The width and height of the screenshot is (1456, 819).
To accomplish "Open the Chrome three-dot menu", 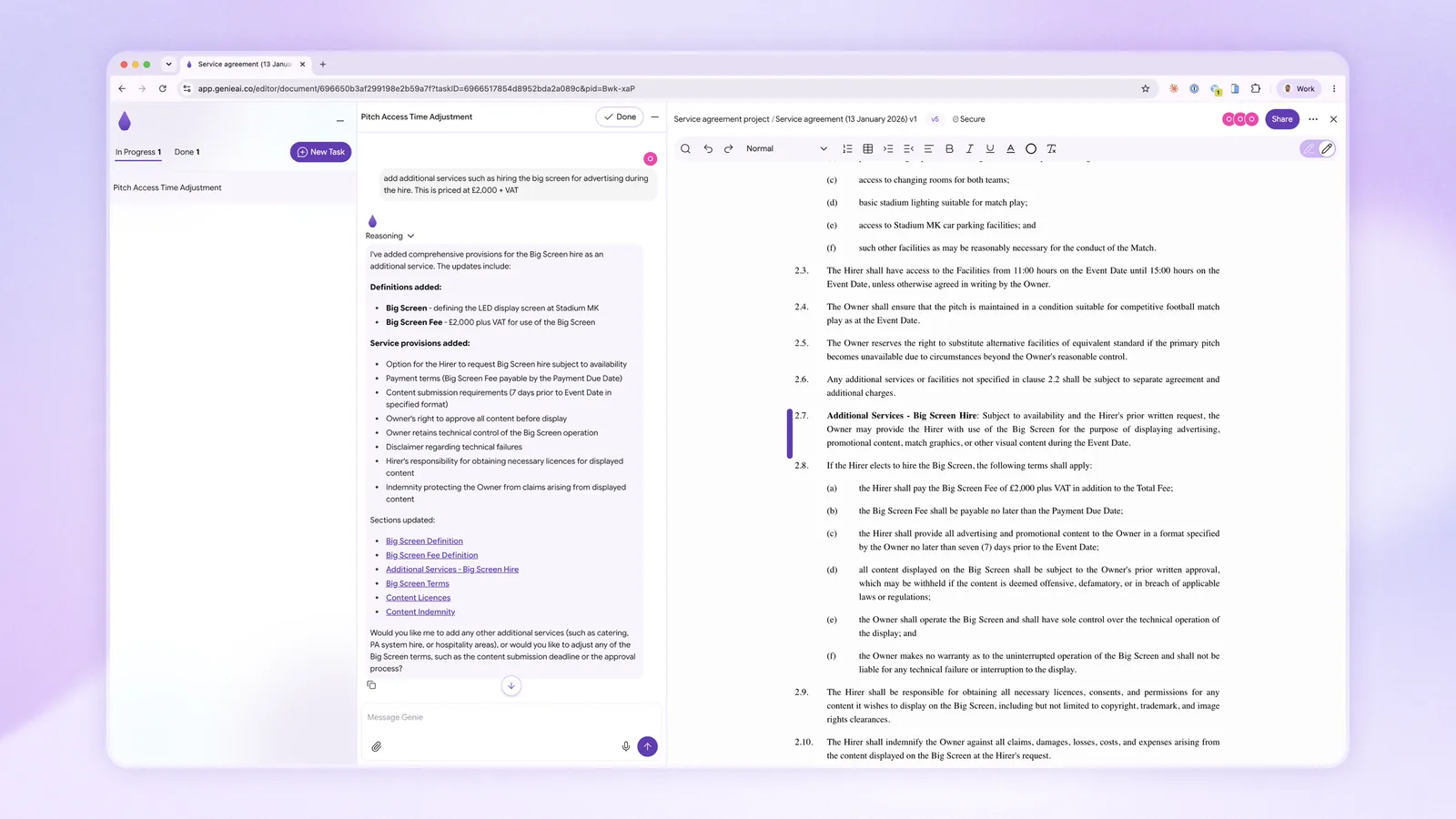I will coord(1334,88).
